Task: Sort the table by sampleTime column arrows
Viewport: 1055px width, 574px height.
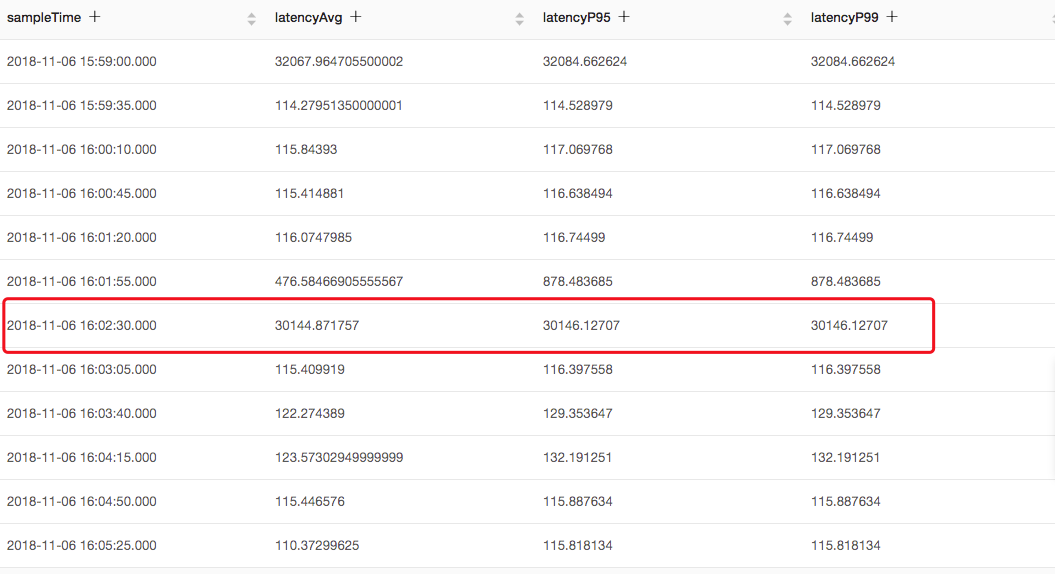Action: 252,20
